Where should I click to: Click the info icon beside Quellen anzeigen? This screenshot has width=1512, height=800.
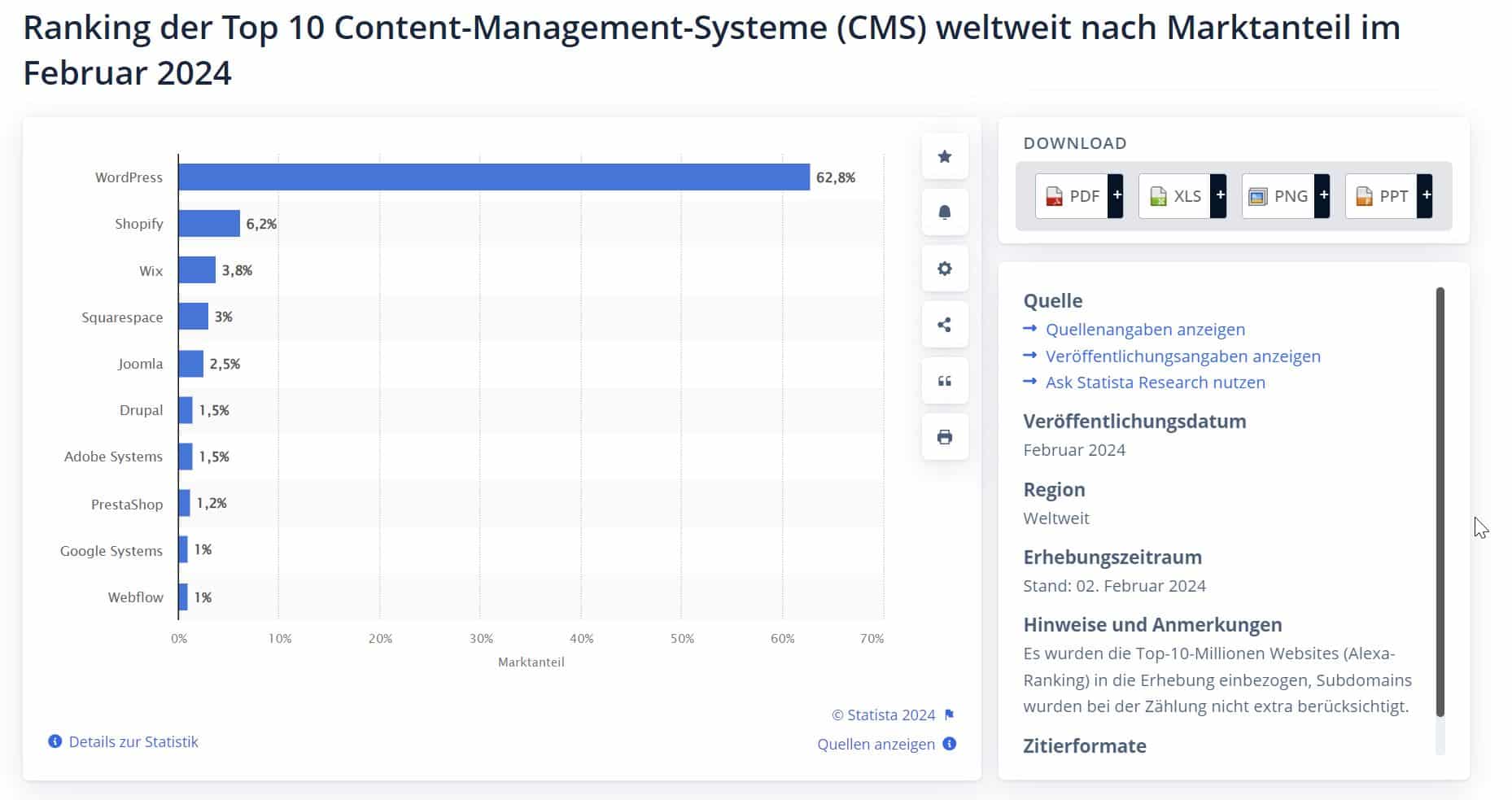[x=949, y=744]
